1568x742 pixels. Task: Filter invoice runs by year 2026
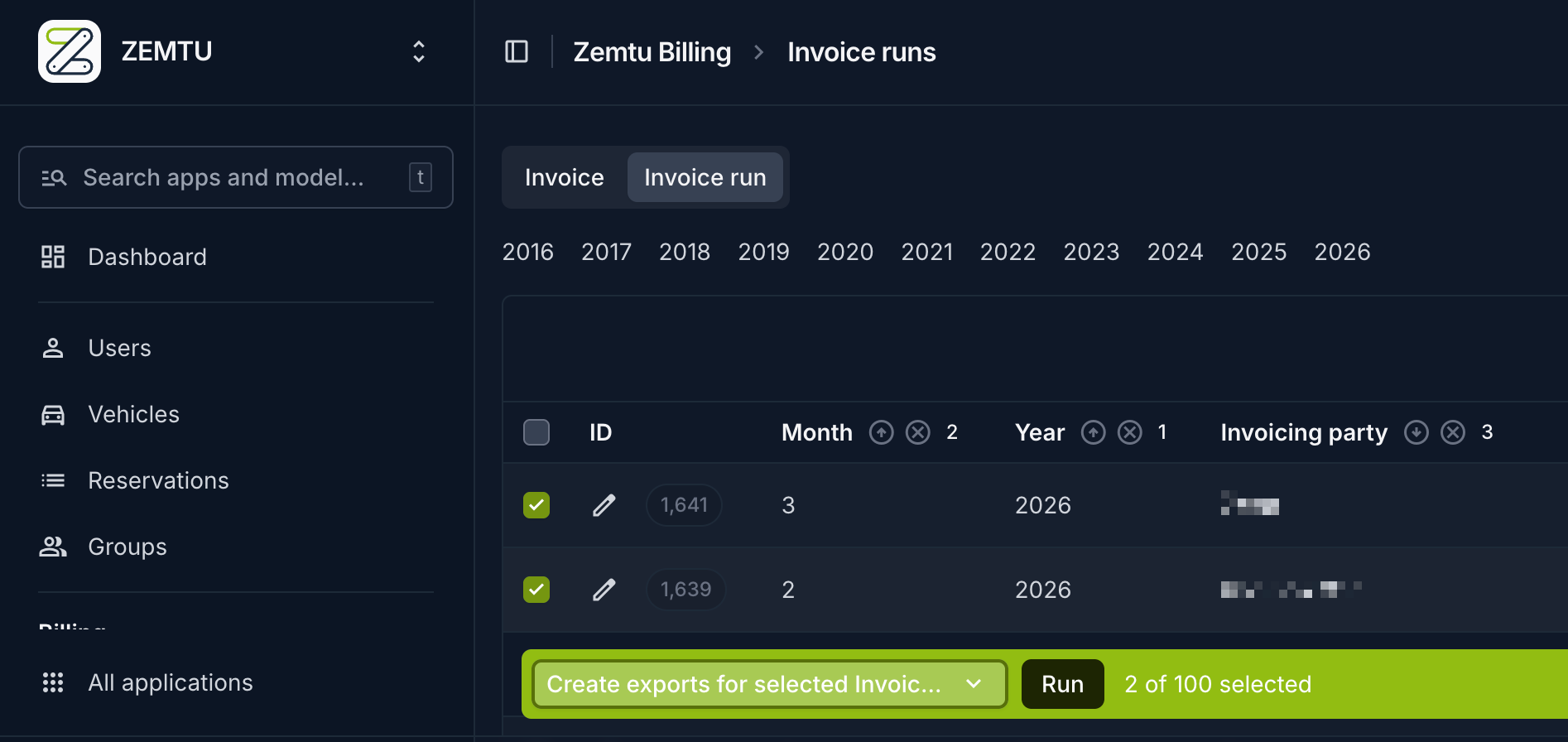click(1343, 252)
